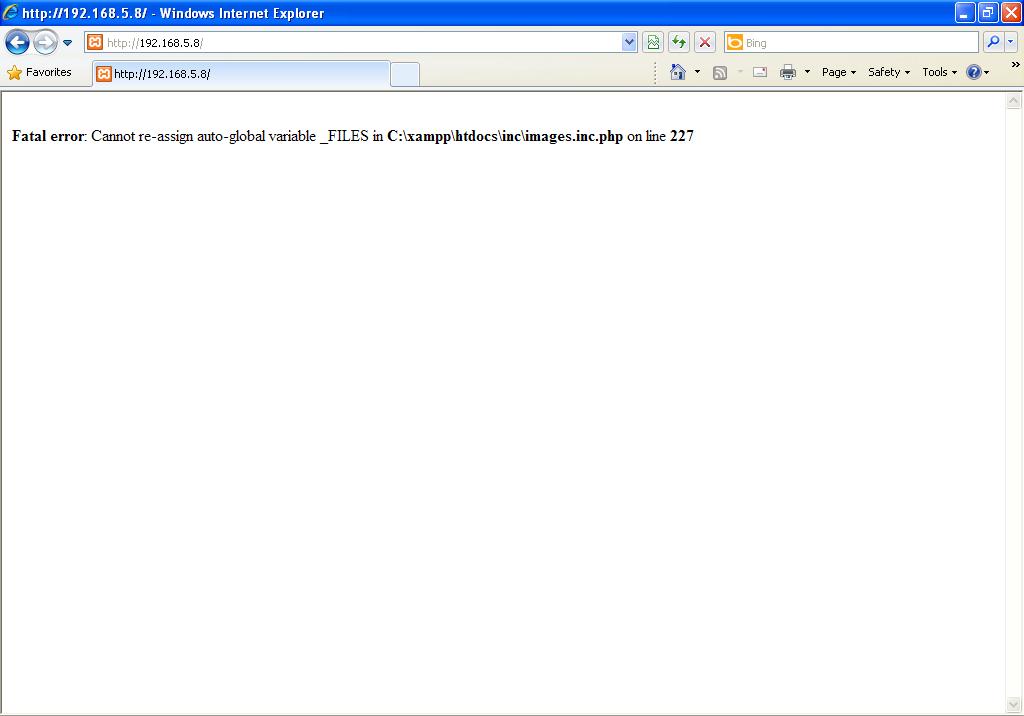Select the http://192.168.5.8/ tab
The height and width of the screenshot is (716, 1024).
click(242, 74)
